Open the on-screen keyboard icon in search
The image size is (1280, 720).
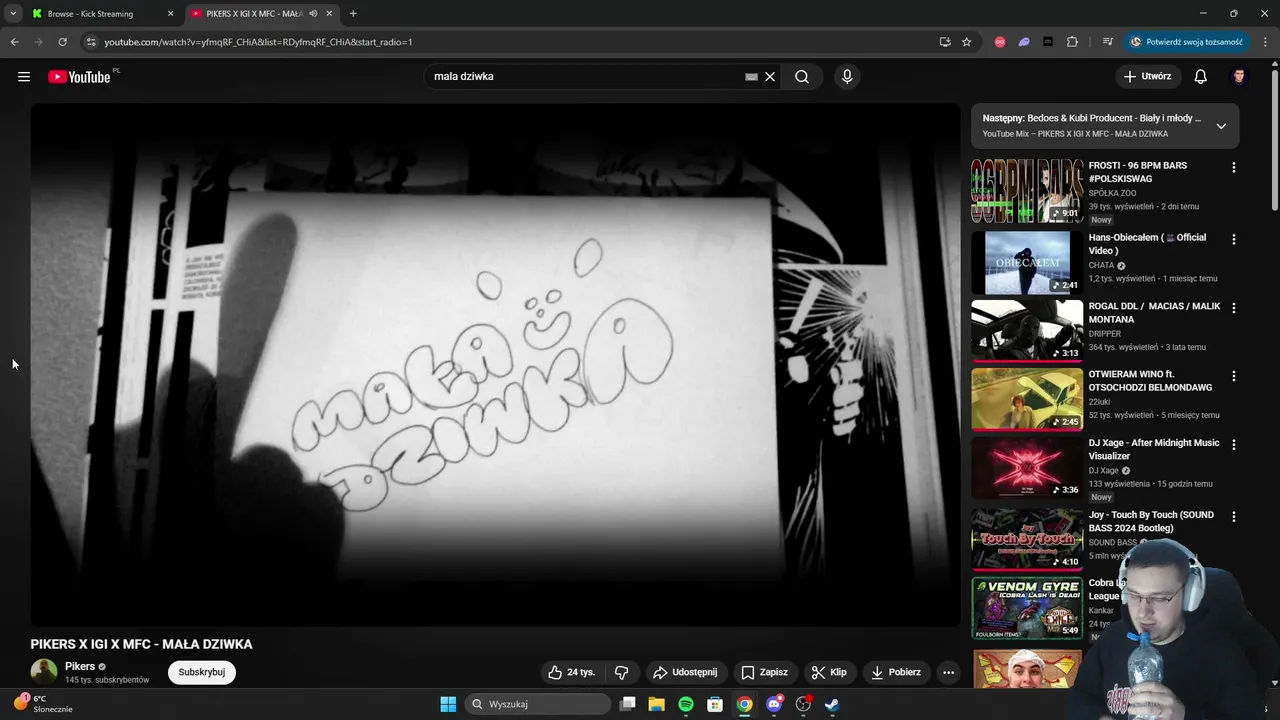coord(751,77)
